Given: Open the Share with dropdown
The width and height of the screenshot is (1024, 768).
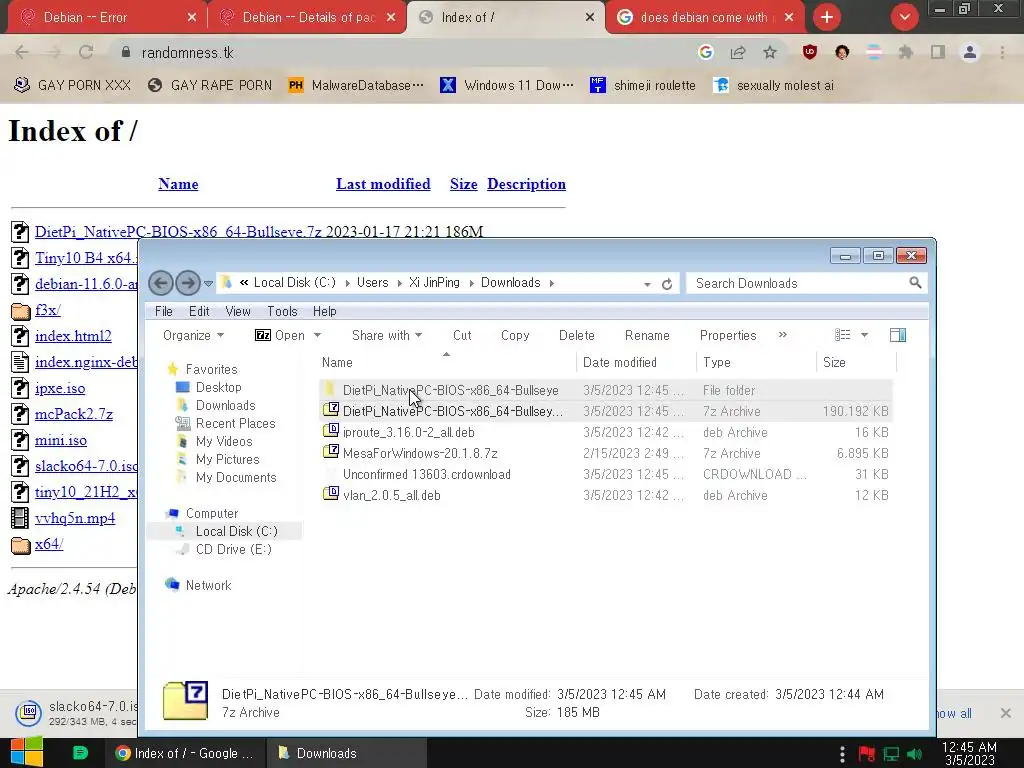Looking at the screenshot, I should coord(387,335).
